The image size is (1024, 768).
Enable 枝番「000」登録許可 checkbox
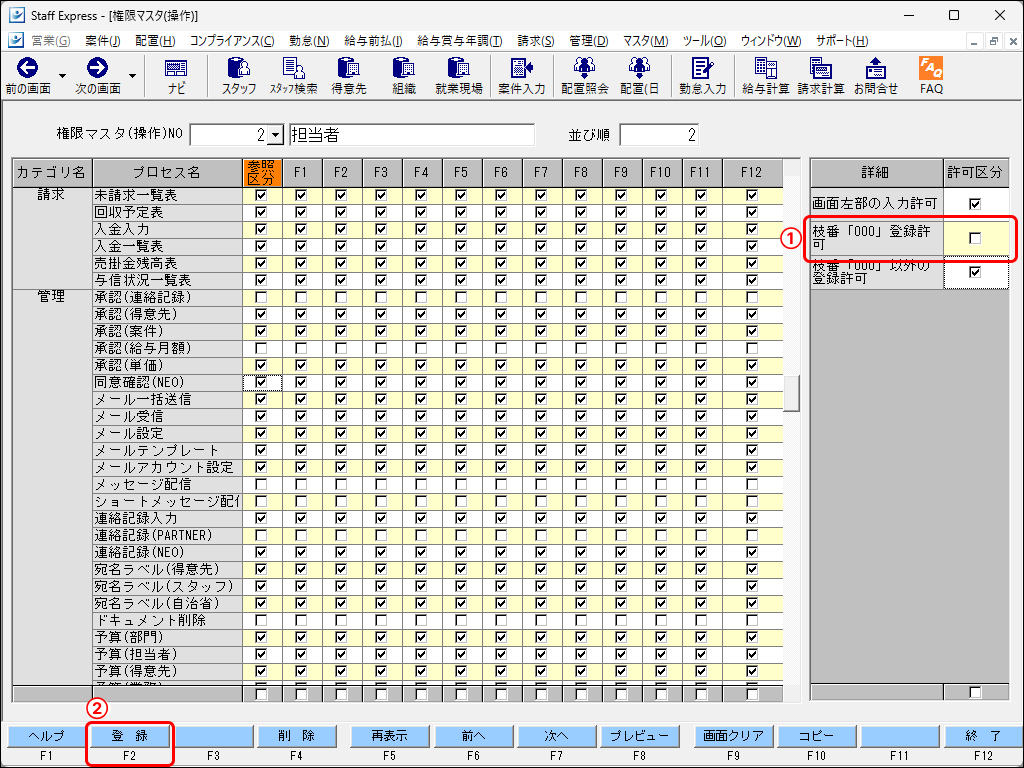pyautogui.click(x=974, y=238)
